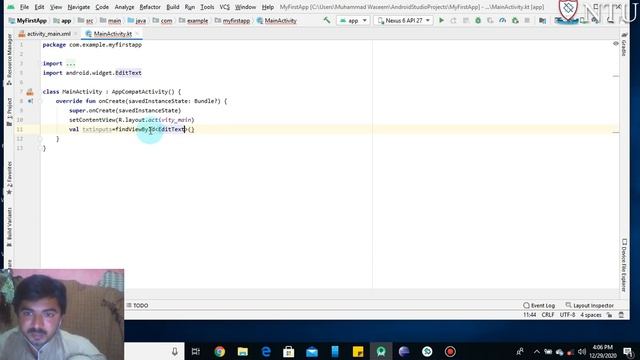The width and height of the screenshot is (640, 360).
Task: Click the related XML file gutter icon on line 7
Action: tap(30, 92)
